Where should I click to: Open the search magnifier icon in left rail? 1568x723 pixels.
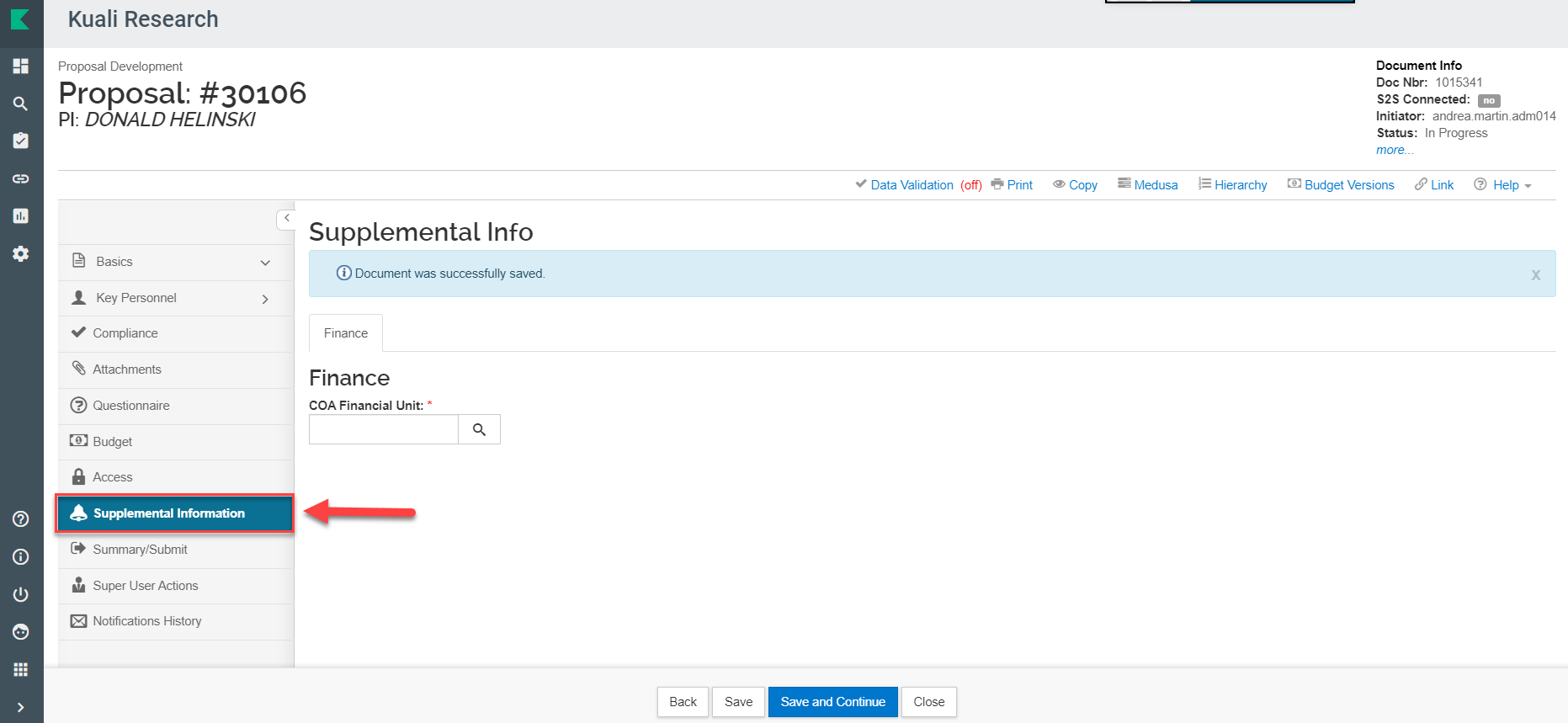[21, 104]
